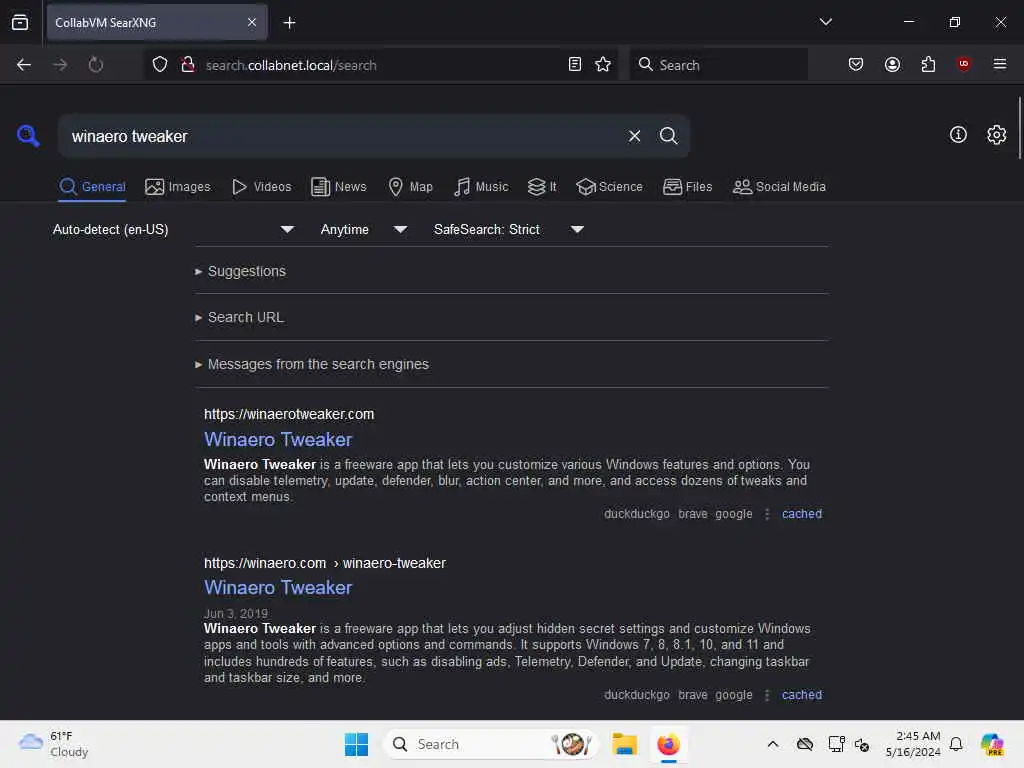Viewport: 1024px width, 768px height.
Task: Show hidden system tray icons
Action: [x=773, y=744]
